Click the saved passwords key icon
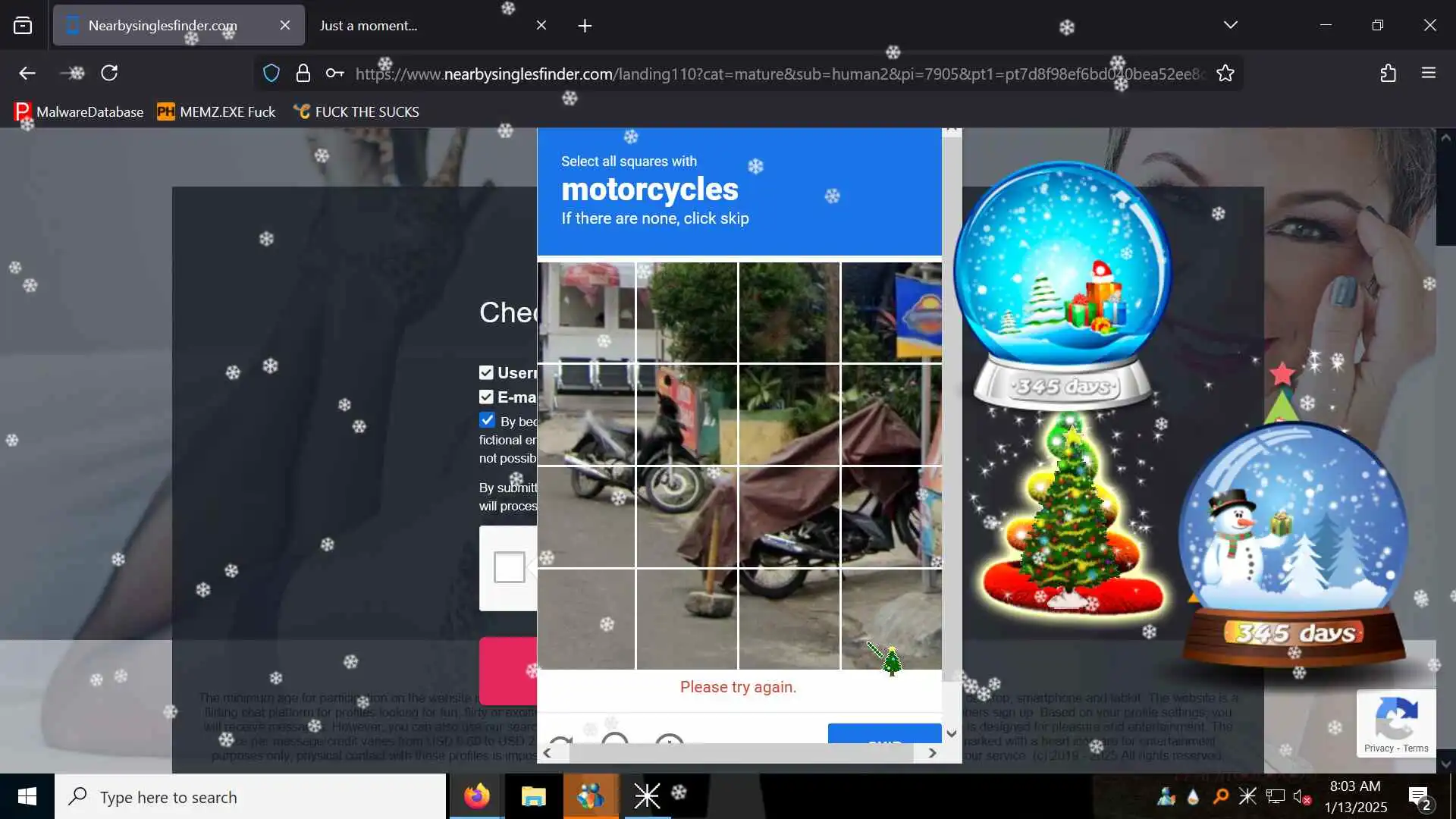The width and height of the screenshot is (1456, 819). coord(334,73)
